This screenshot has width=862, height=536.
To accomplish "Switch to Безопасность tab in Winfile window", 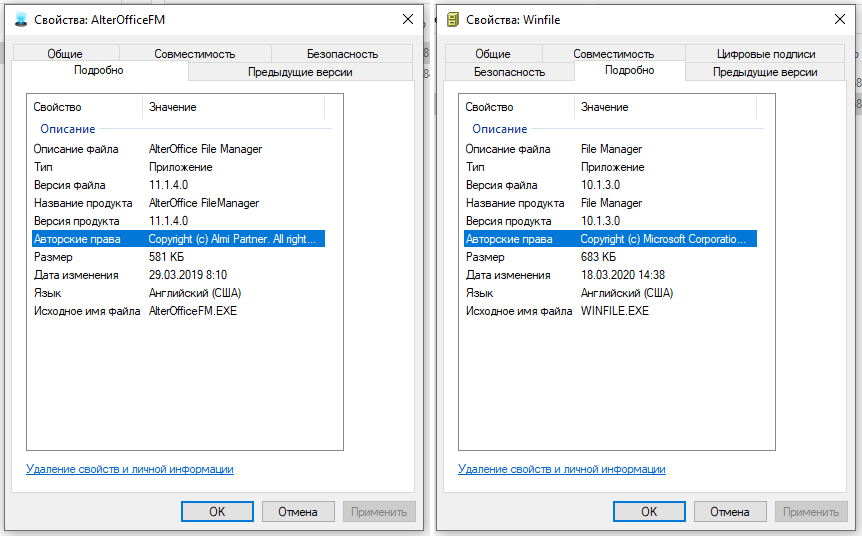I will click(509, 72).
